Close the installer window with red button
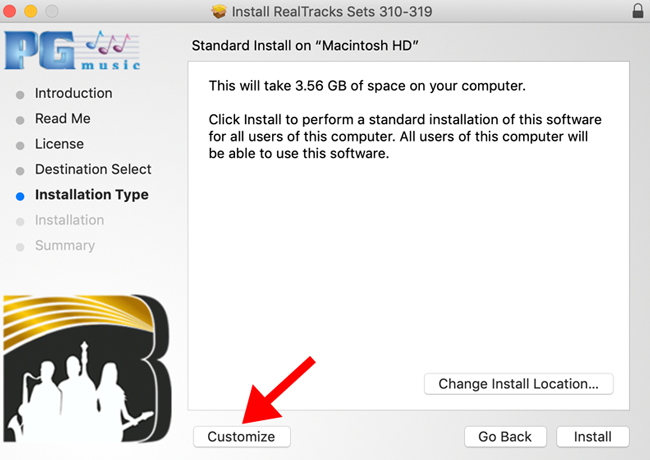Screen dimensions: 650x460 click(9, 11)
